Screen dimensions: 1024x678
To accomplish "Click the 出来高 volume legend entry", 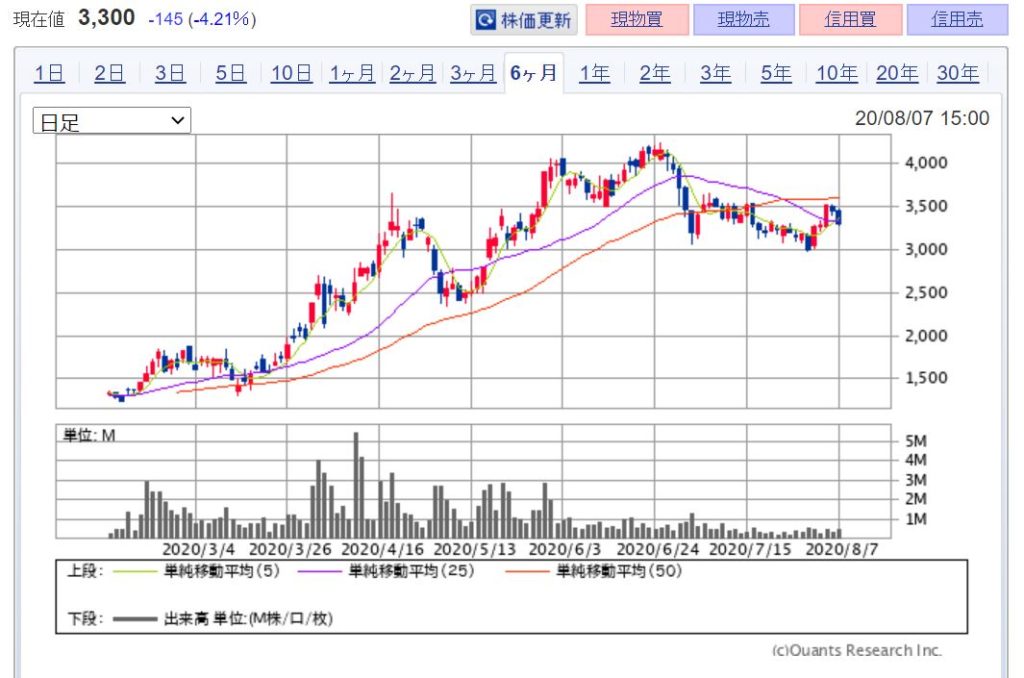I will (x=136, y=619).
